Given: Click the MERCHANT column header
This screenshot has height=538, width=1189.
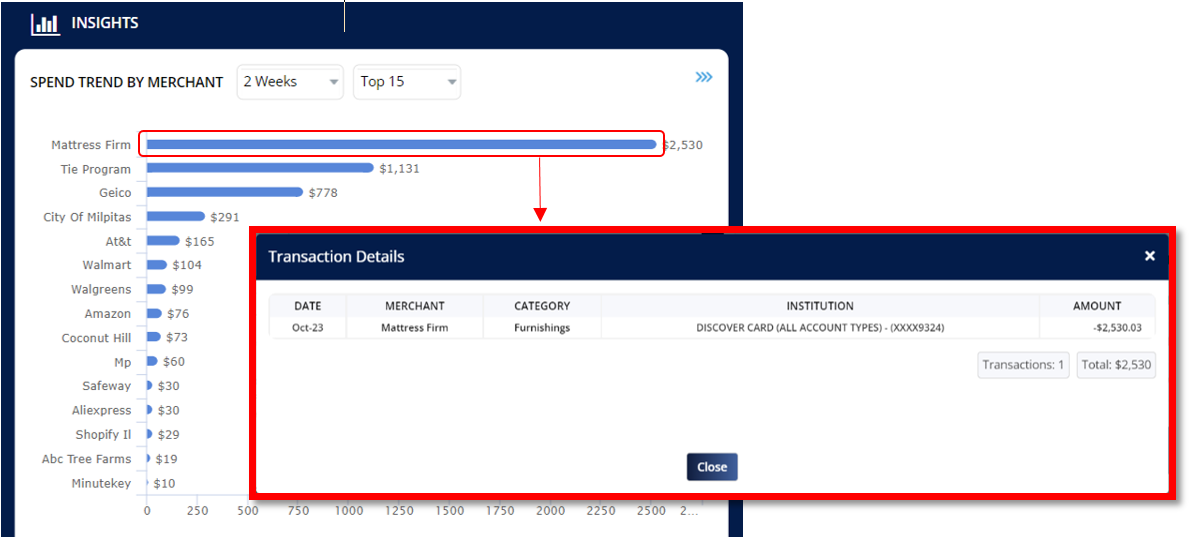Looking at the screenshot, I should (415, 306).
